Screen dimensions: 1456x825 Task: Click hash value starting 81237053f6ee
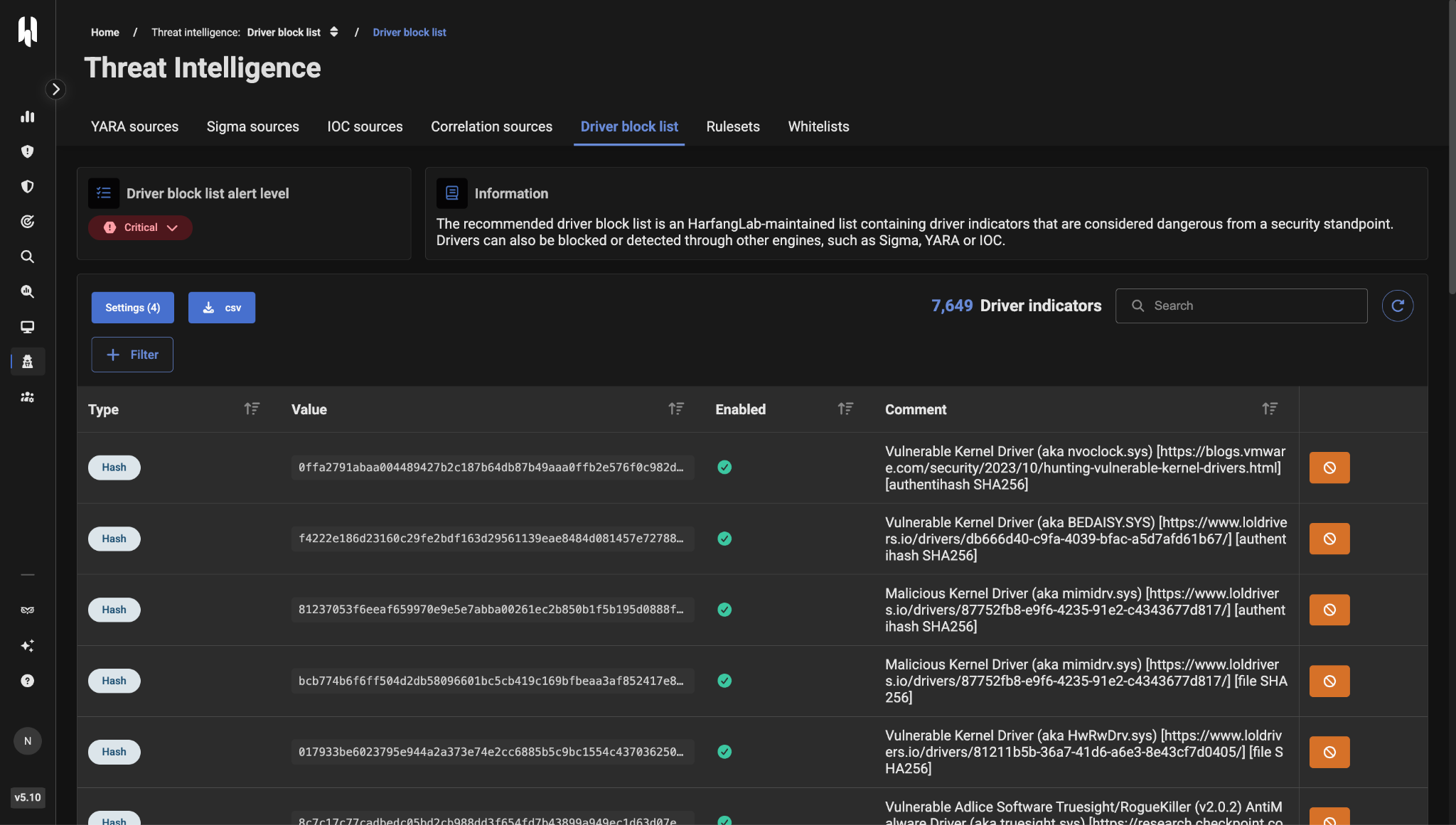click(492, 610)
